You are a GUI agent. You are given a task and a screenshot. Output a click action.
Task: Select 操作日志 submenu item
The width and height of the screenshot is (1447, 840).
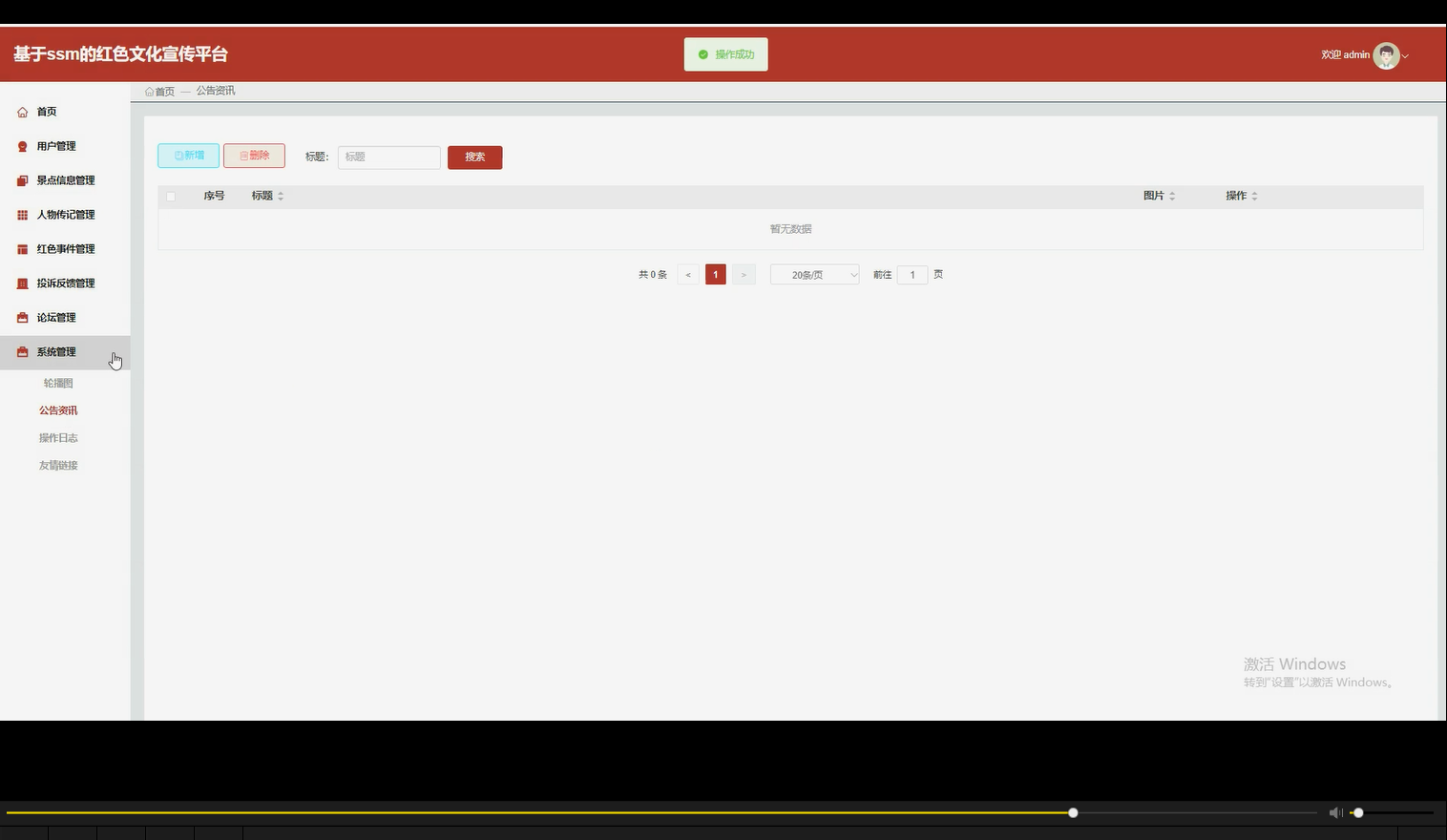click(x=58, y=438)
